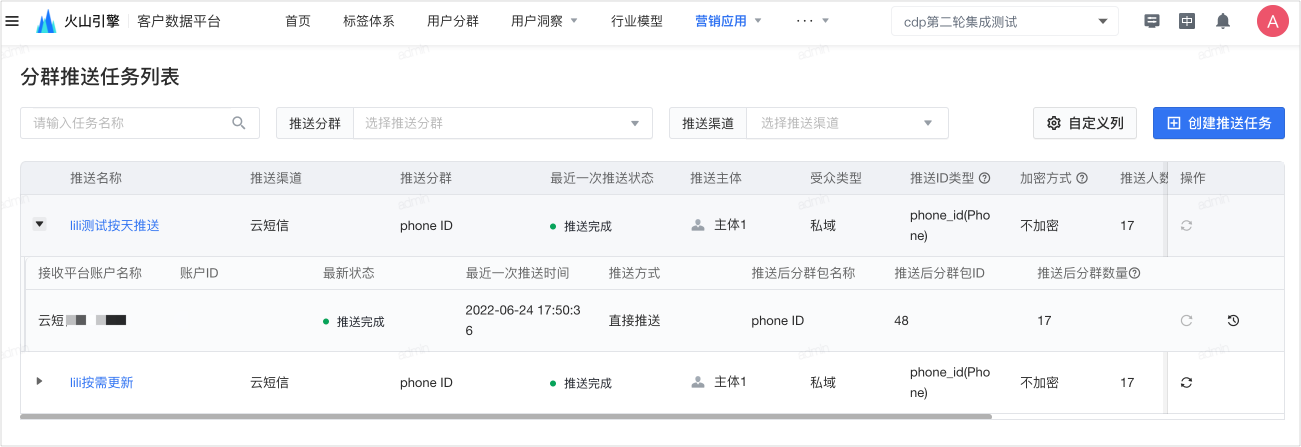Open the cdp第二轮集成测试 project dropdown

tap(1005, 21)
